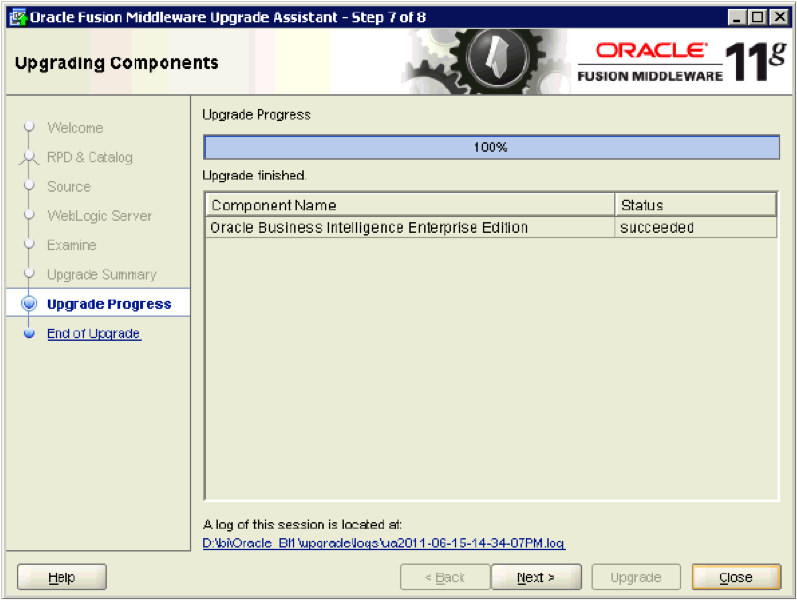Viewport: 797px width, 600px height.
Task: Click the Help button
Action: [62, 577]
